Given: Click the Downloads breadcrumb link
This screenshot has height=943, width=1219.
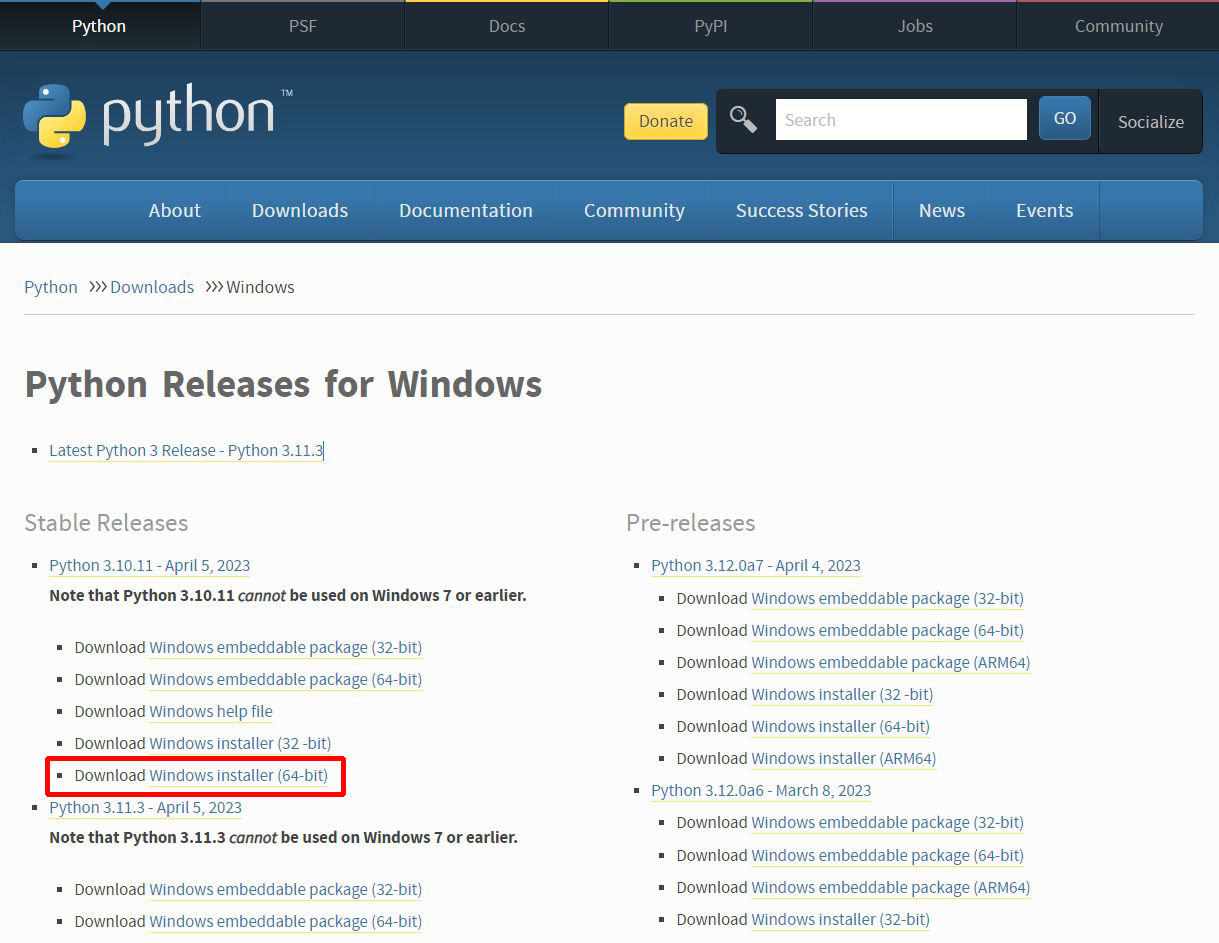Looking at the screenshot, I should tap(152, 287).
